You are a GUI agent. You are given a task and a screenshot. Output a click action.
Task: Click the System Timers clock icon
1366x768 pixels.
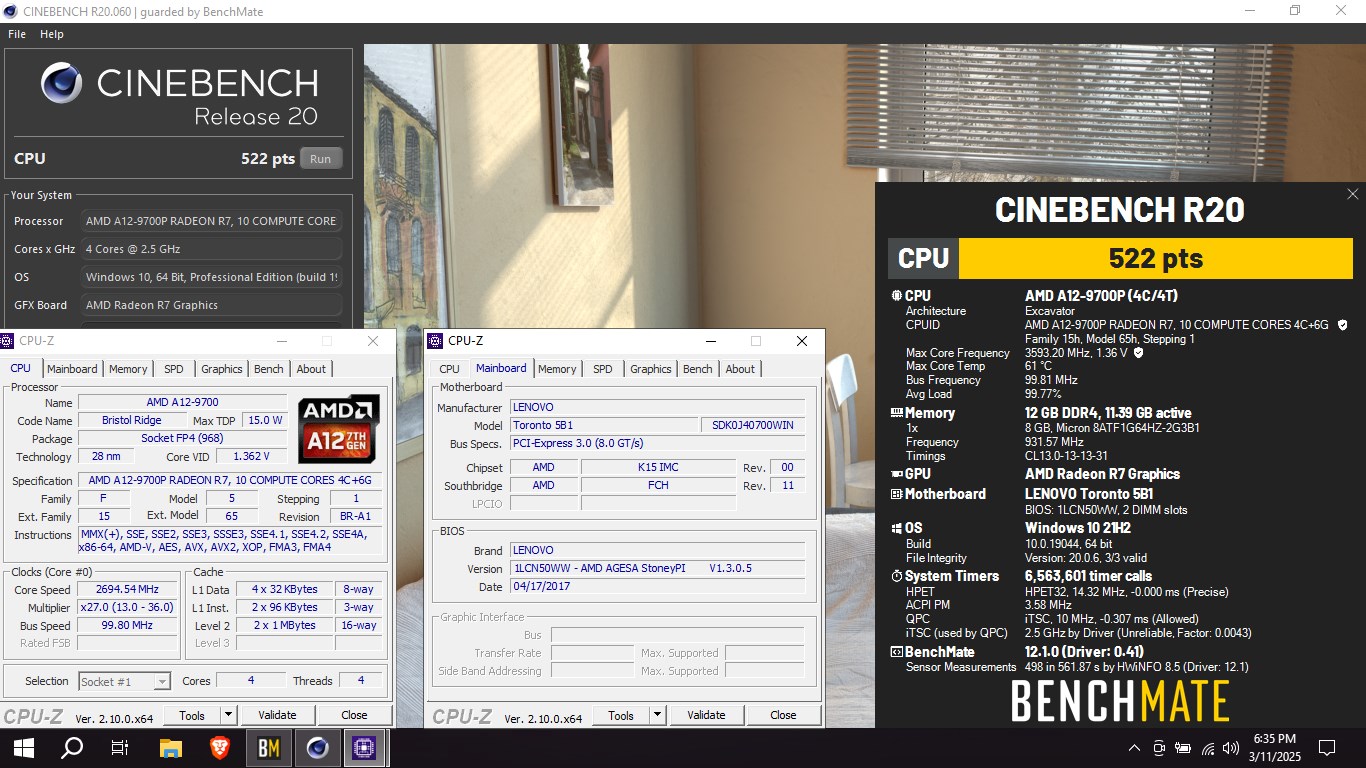pyautogui.click(x=896, y=576)
